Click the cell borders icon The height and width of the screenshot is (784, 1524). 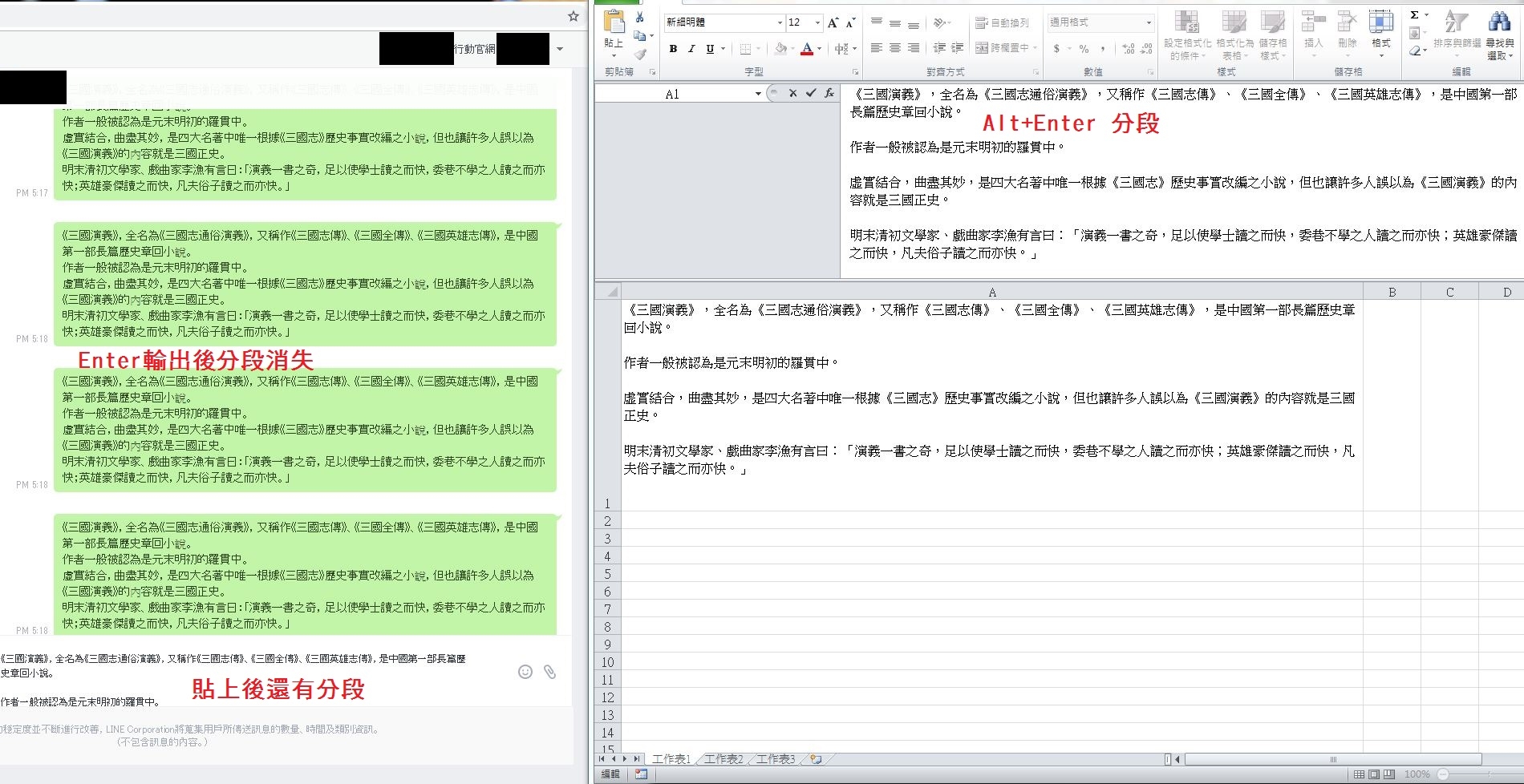[x=745, y=49]
